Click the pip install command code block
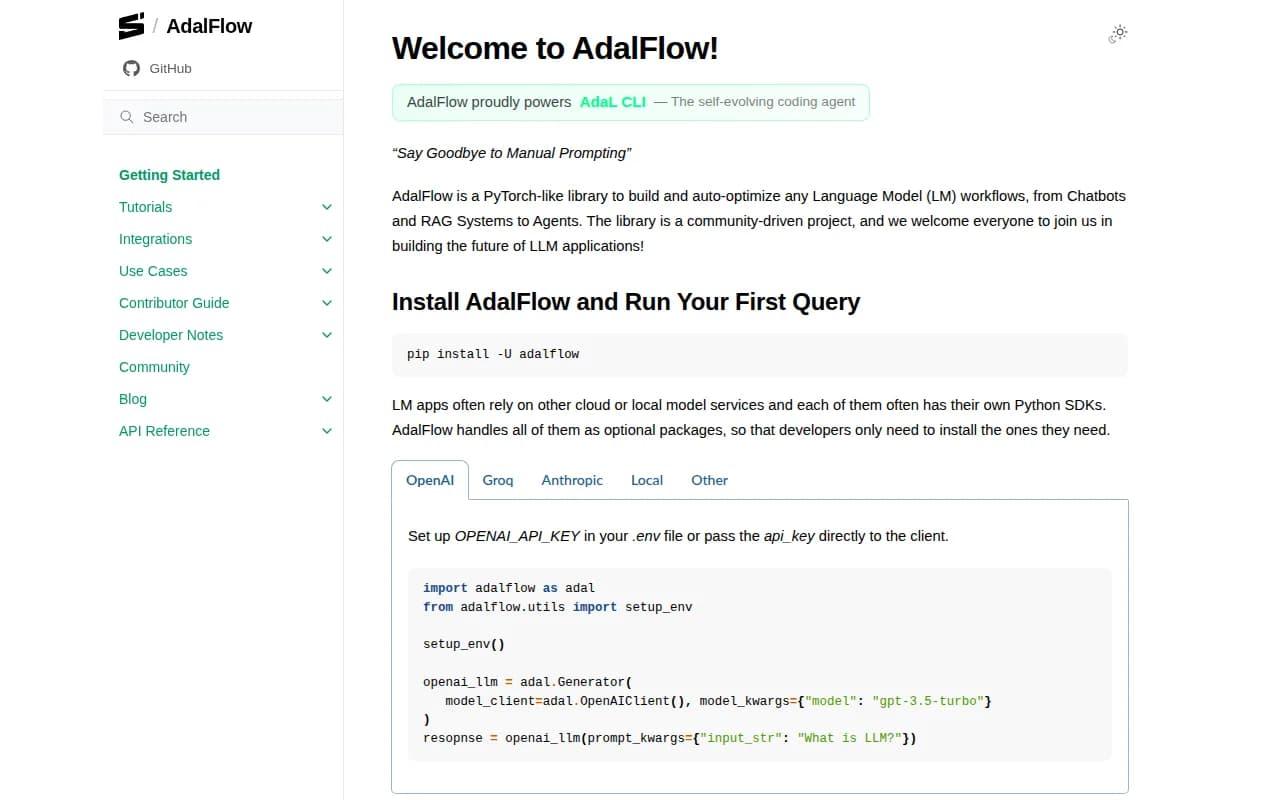 pyautogui.click(x=760, y=354)
